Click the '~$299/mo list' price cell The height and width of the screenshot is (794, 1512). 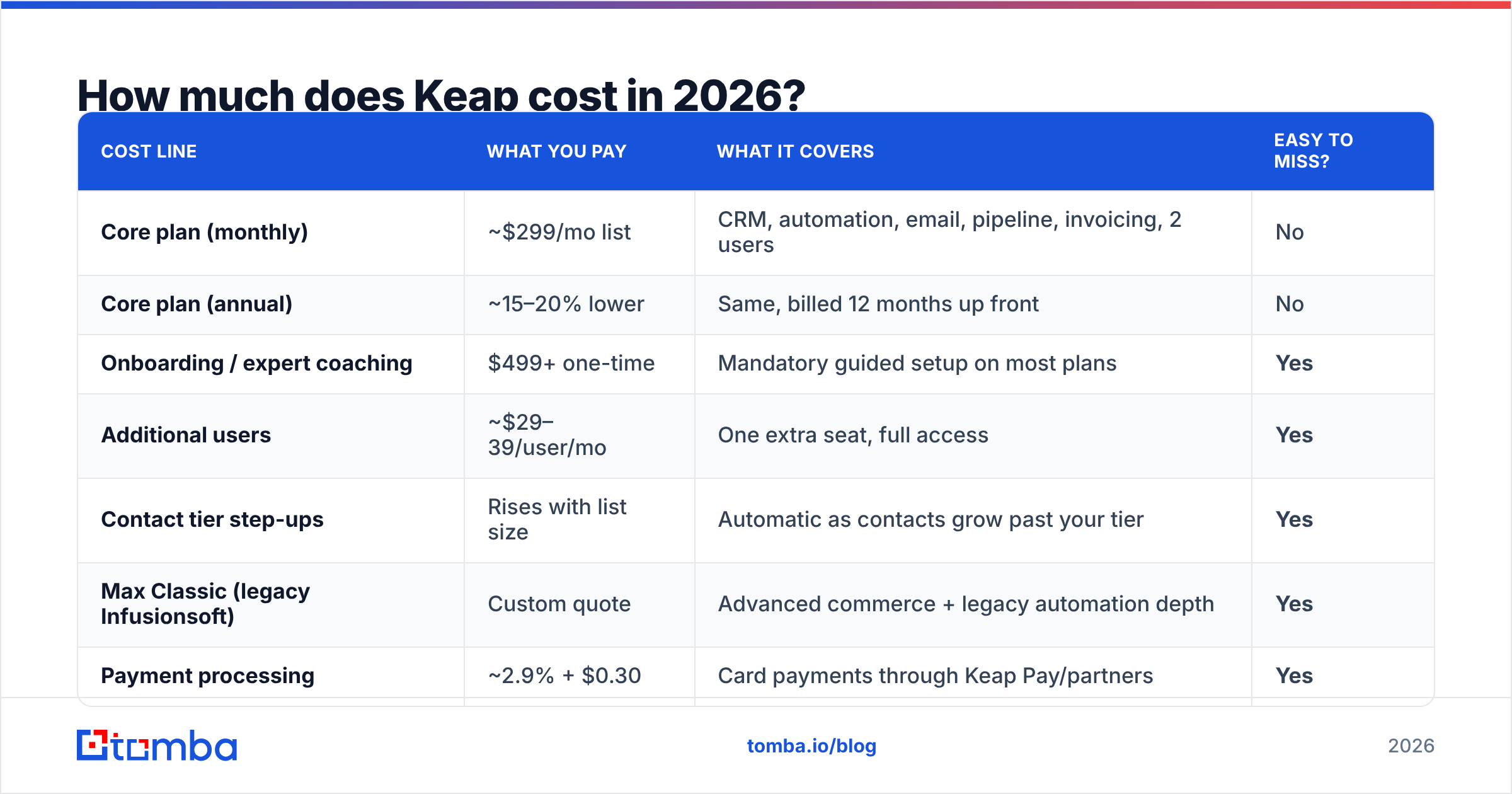click(x=559, y=232)
